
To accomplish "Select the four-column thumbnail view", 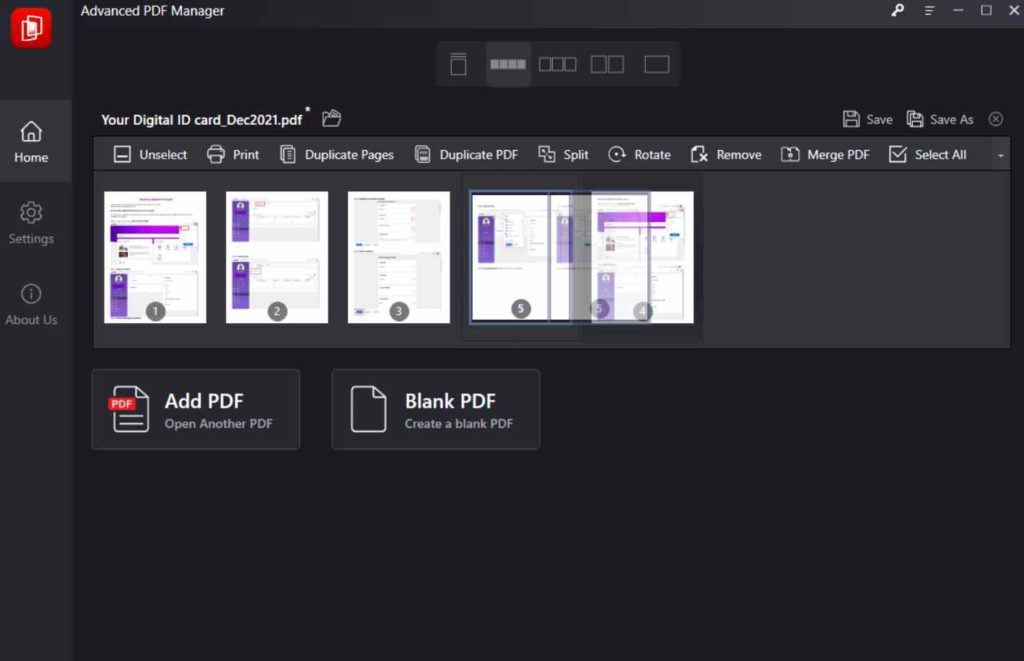I will click(508, 64).
